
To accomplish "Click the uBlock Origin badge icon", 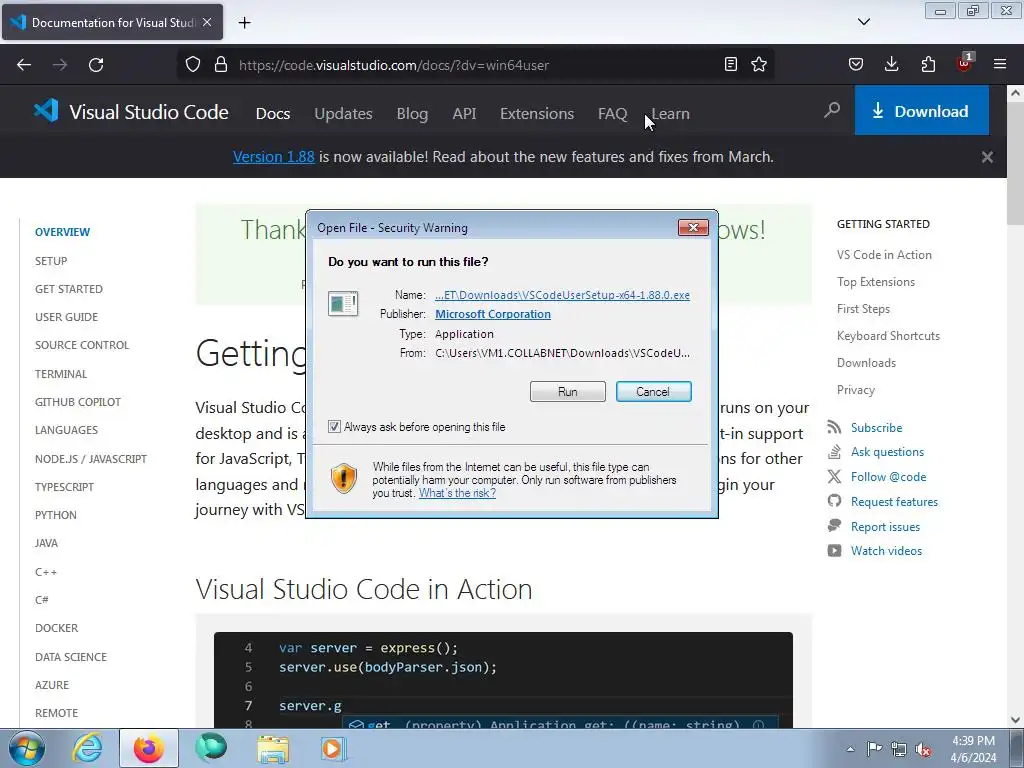I will click(964, 63).
